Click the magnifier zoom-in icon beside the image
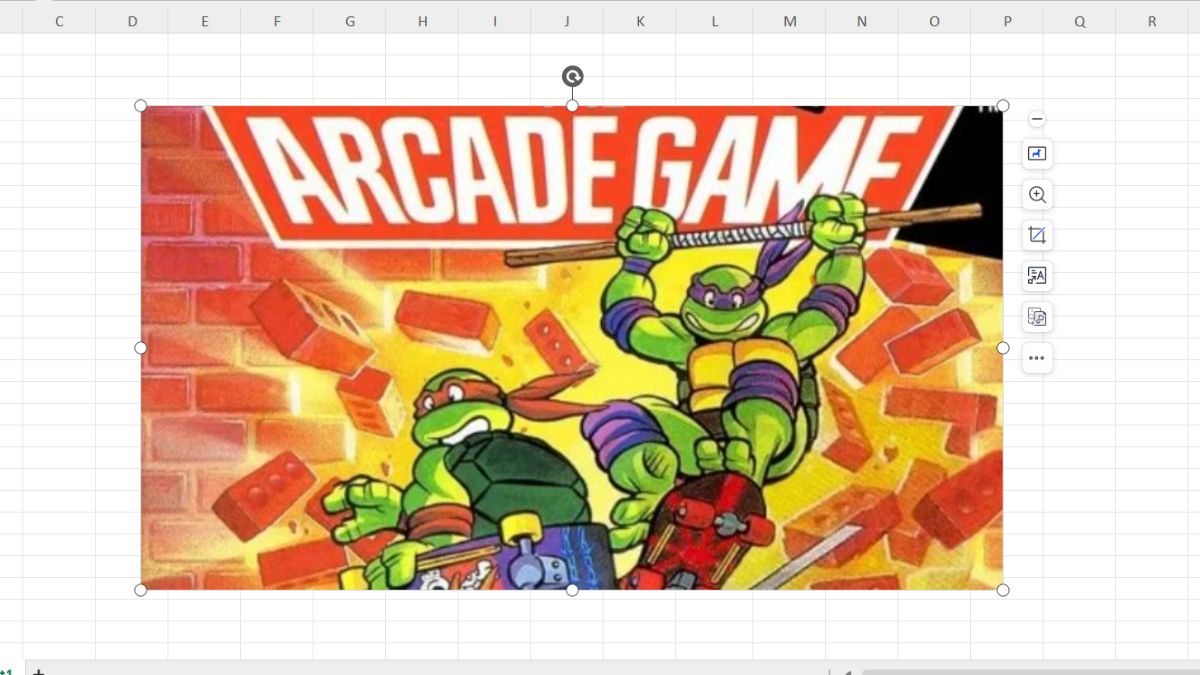The height and width of the screenshot is (675, 1200). click(1037, 195)
